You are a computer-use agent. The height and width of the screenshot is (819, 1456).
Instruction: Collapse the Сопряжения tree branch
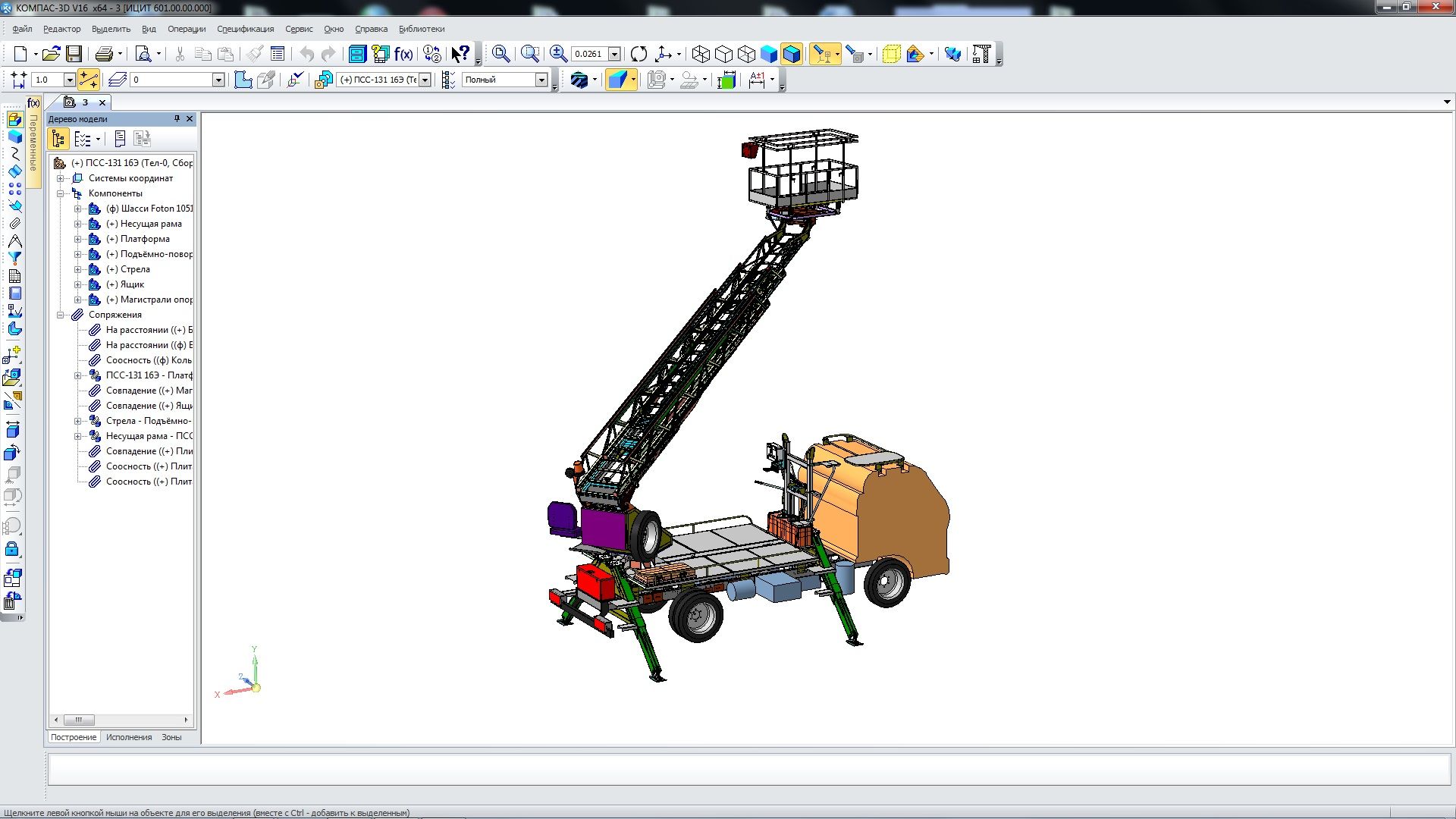pyautogui.click(x=60, y=315)
